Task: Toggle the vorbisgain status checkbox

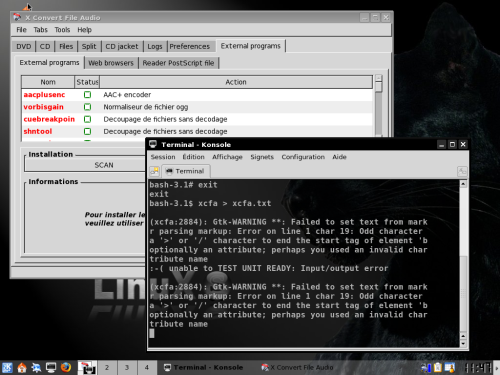Action: tap(87, 107)
